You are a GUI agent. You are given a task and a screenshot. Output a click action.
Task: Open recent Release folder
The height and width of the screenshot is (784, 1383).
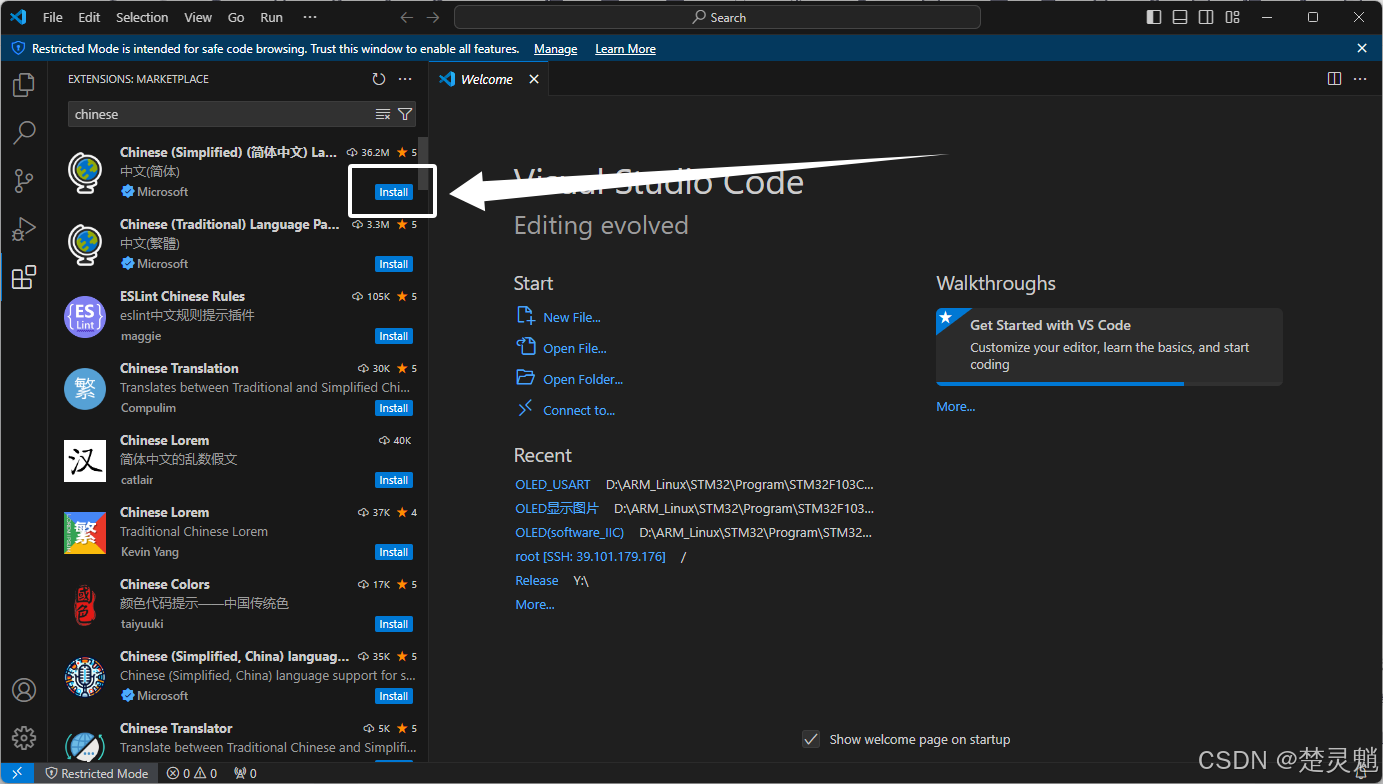(537, 580)
